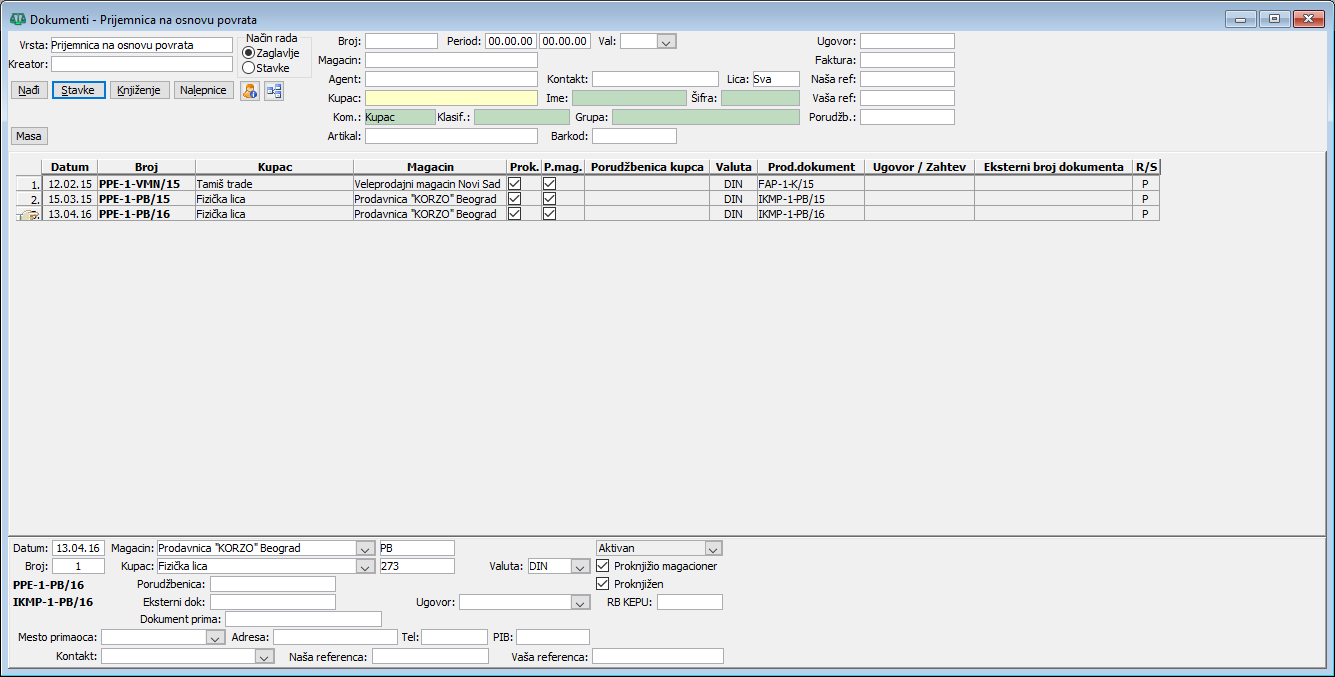Expand Magacin dropdown in bottom panel
The height and width of the screenshot is (677, 1335).
click(x=364, y=548)
